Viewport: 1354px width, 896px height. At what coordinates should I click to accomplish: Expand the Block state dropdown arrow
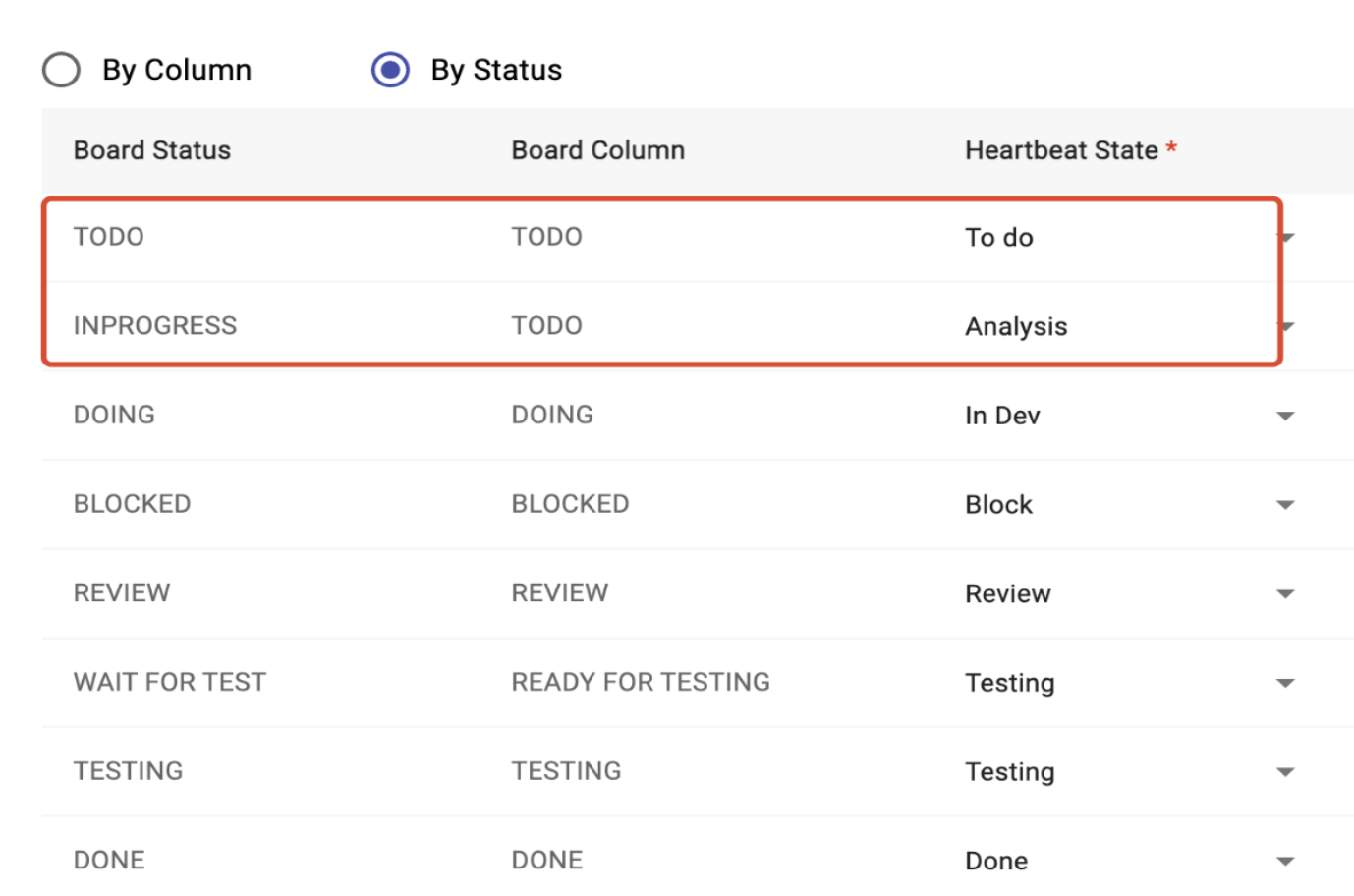click(1284, 505)
